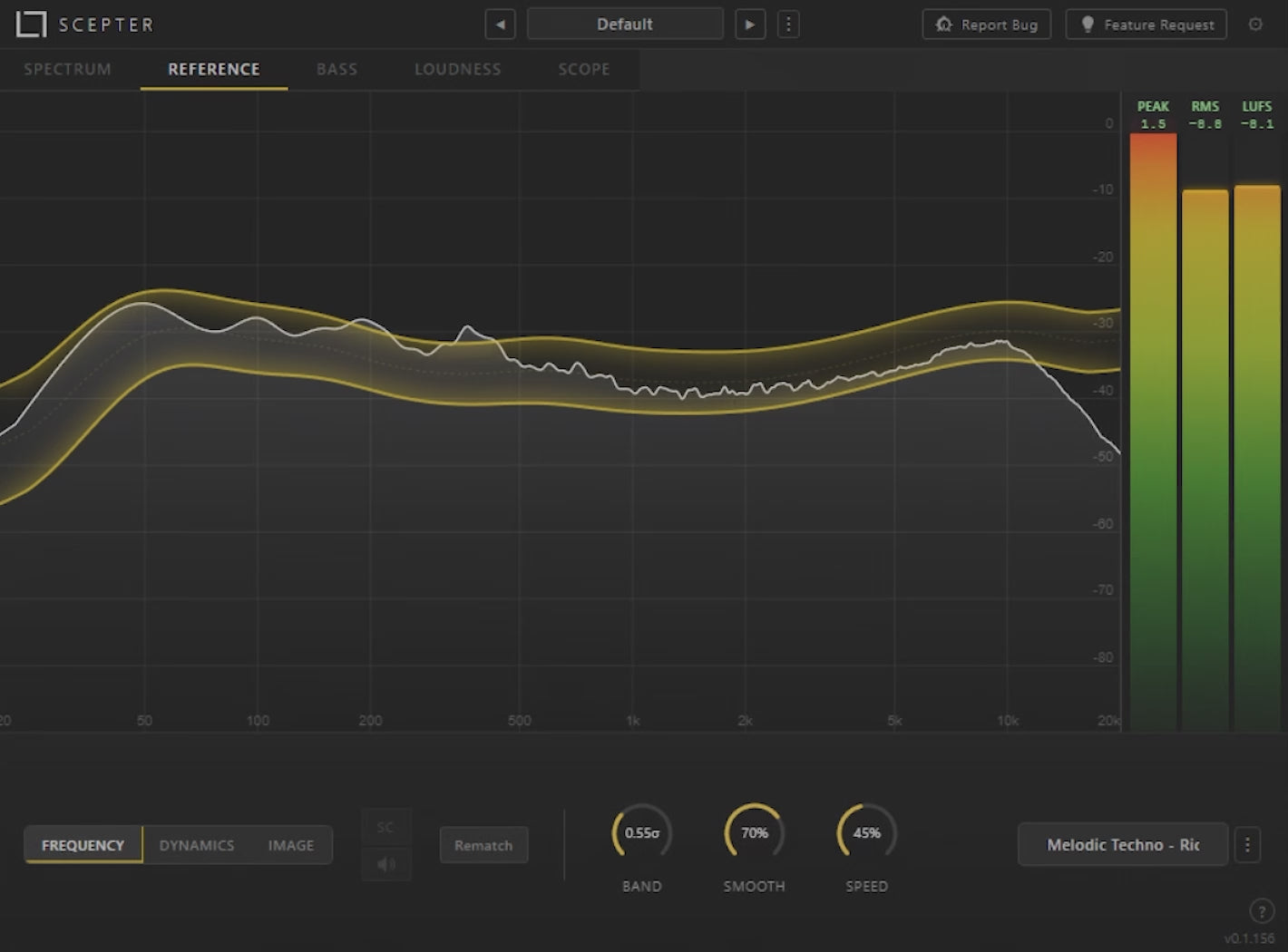Open the Default preset dropdown

(625, 24)
